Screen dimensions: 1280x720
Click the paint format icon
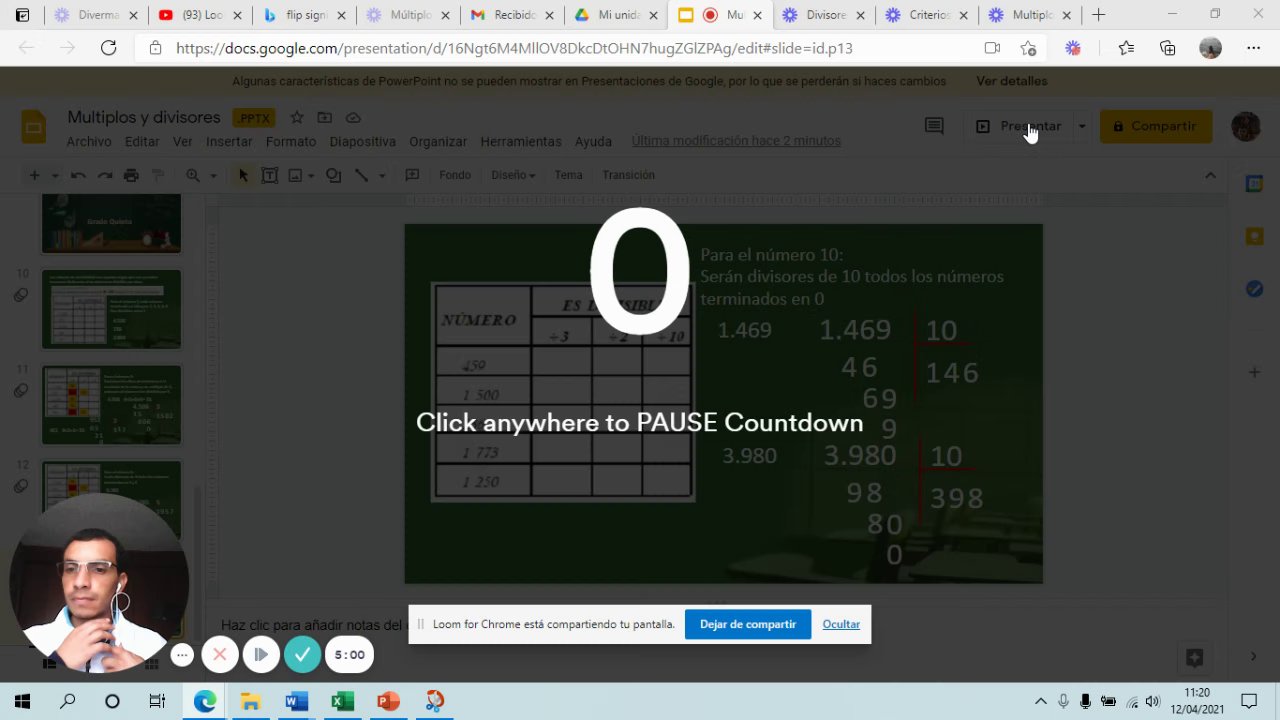click(x=158, y=175)
